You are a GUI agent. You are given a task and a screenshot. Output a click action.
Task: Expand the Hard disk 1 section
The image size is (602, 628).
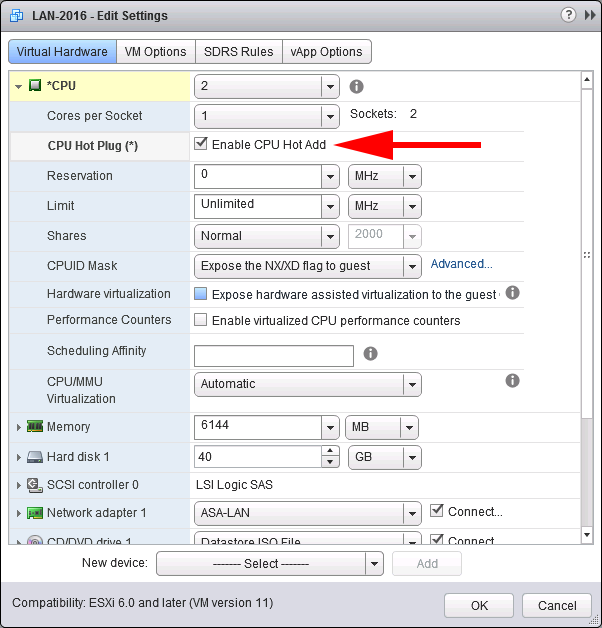coord(18,457)
